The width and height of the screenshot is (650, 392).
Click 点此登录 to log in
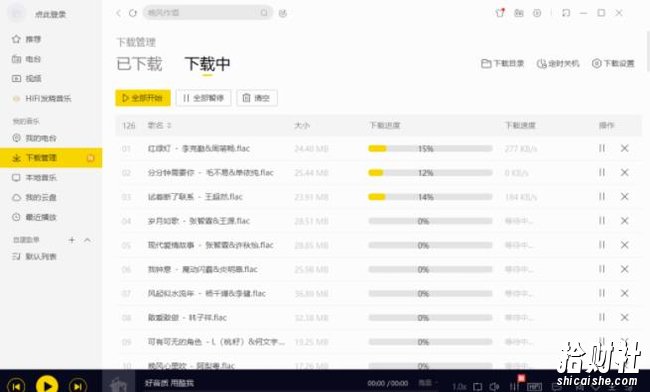coord(50,15)
